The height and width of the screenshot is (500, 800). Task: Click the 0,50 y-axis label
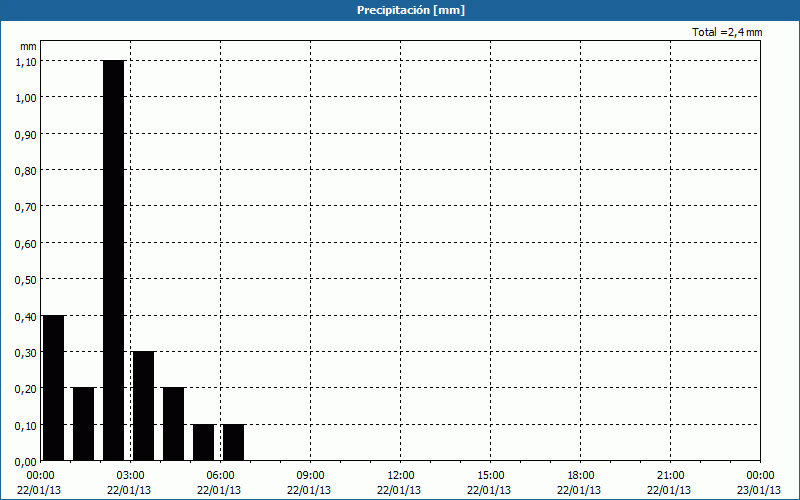tap(26, 280)
